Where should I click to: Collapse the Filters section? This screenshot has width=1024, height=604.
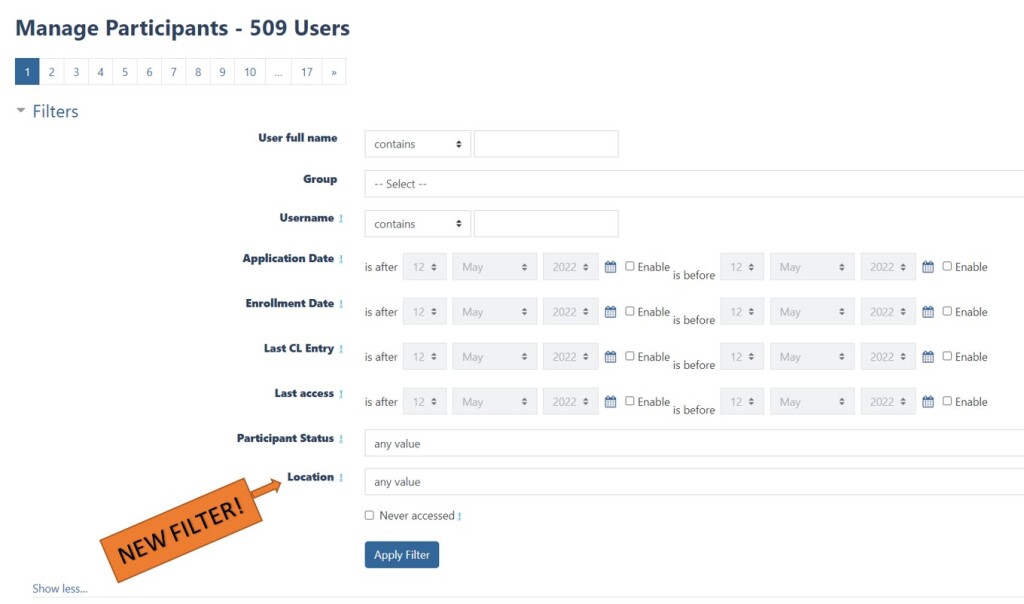coord(21,111)
